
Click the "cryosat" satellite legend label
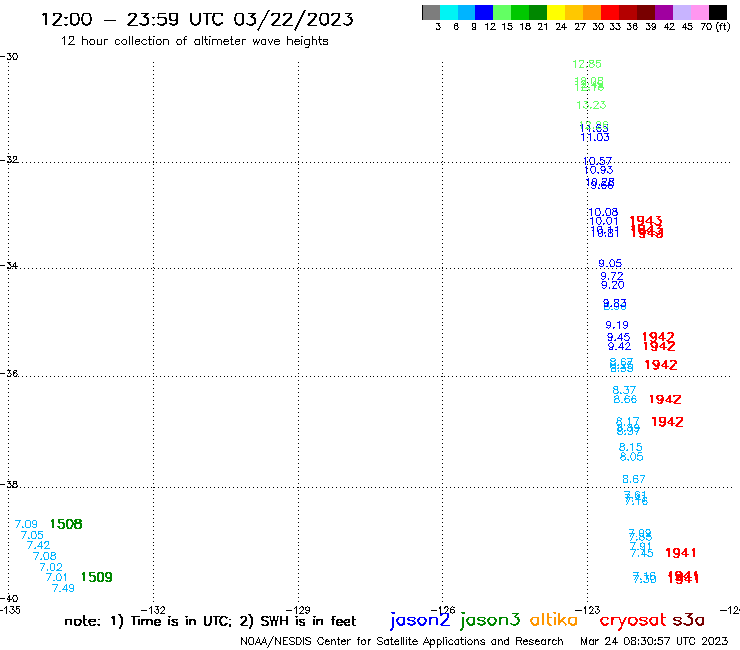click(633, 620)
